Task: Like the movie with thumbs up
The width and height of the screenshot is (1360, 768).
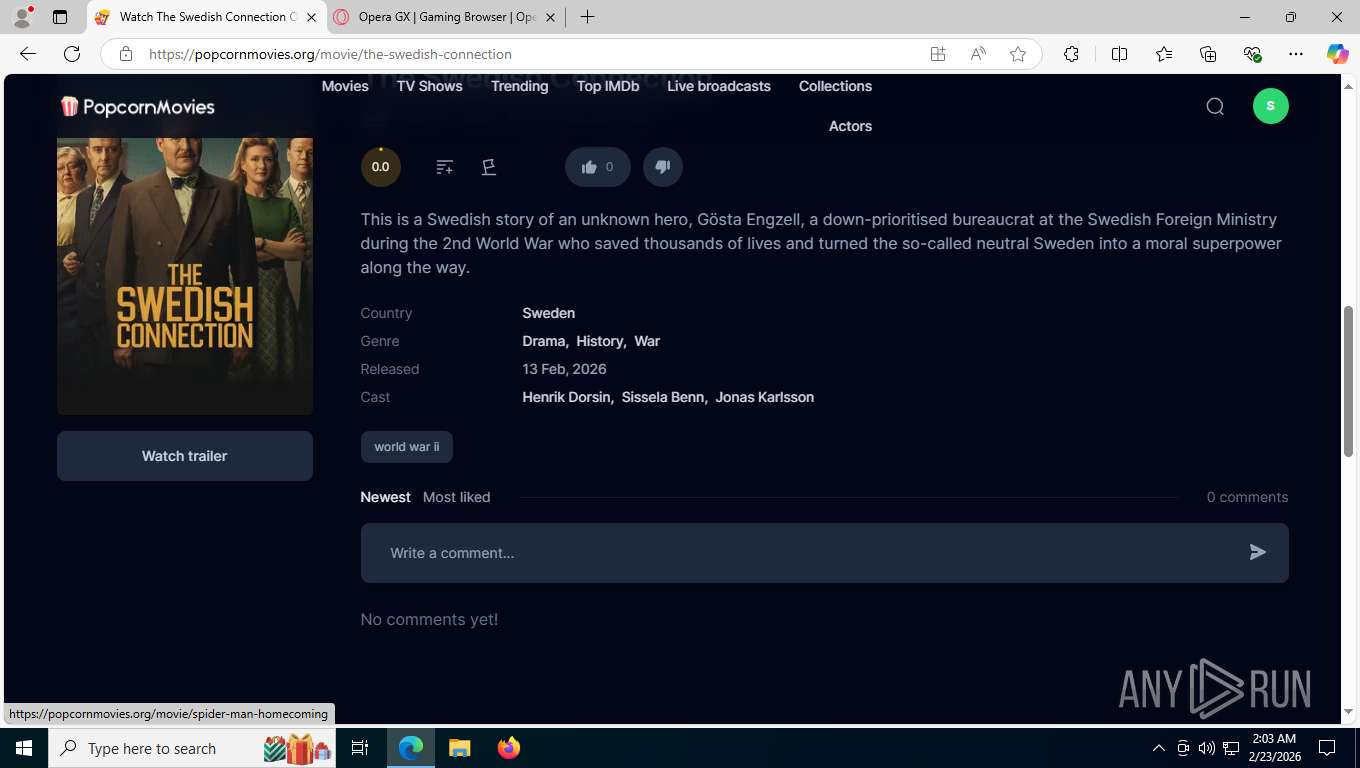Action: click(x=598, y=167)
